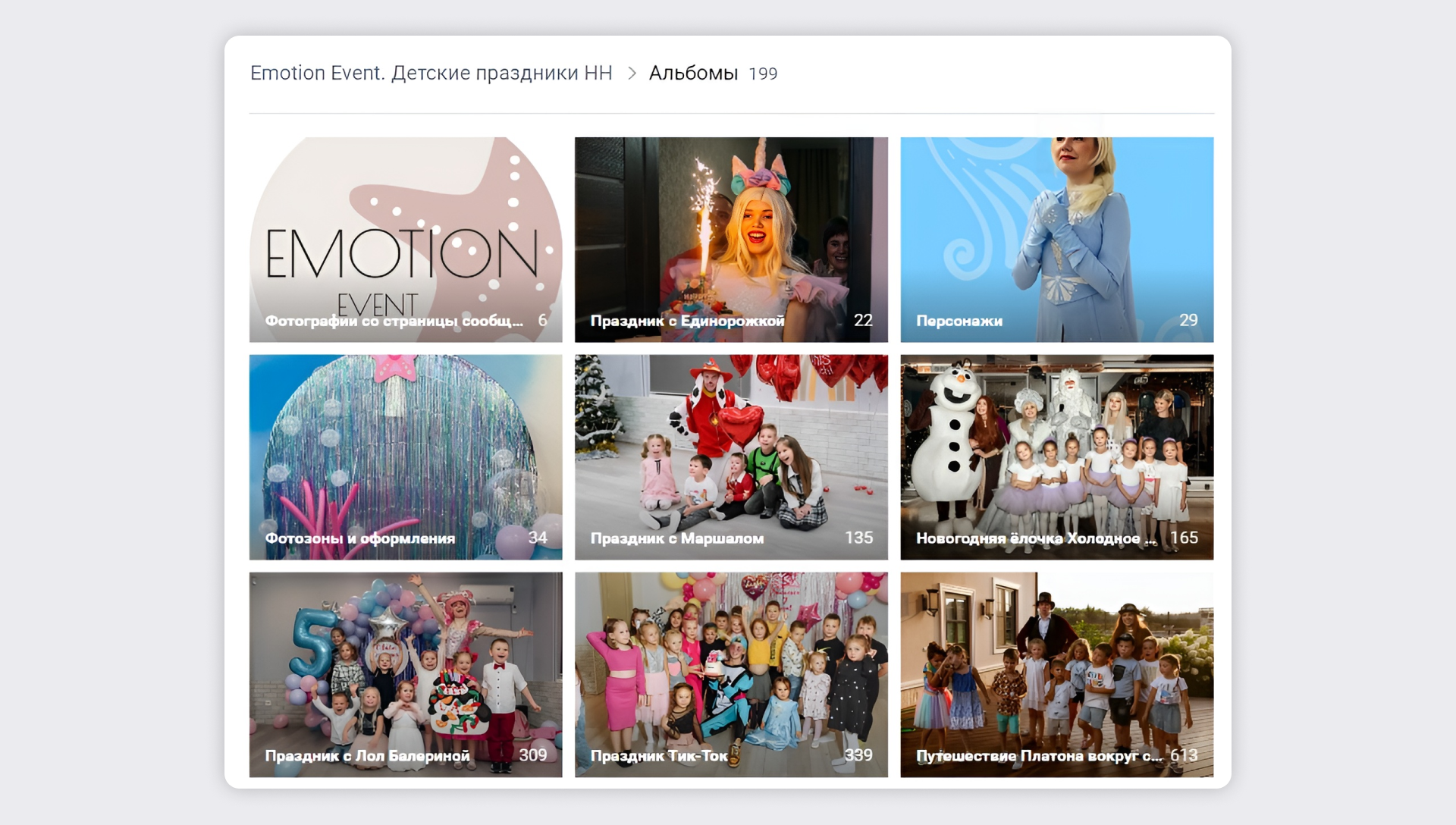The image size is (1456, 825).
Task: Click photo count 29 on Персонажи album
Action: tap(1188, 320)
